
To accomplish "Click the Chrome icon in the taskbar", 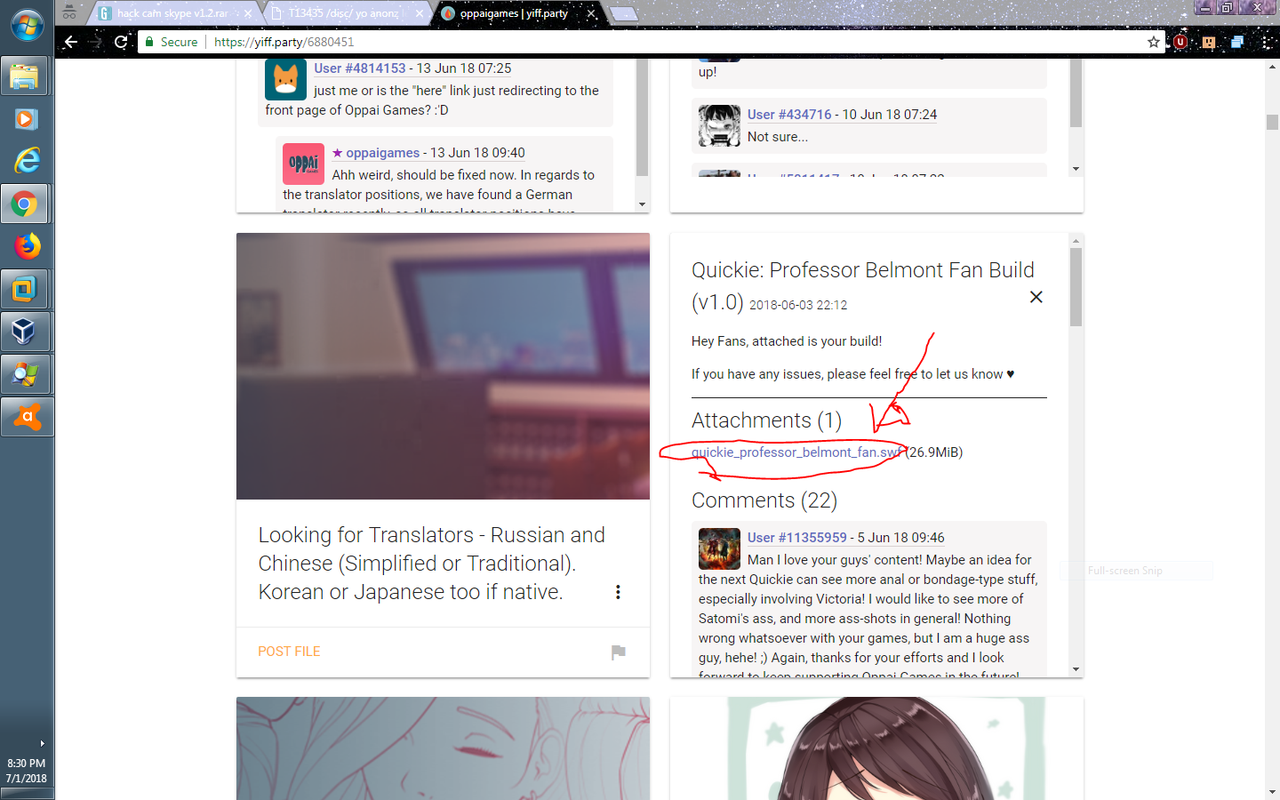I will (x=25, y=204).
